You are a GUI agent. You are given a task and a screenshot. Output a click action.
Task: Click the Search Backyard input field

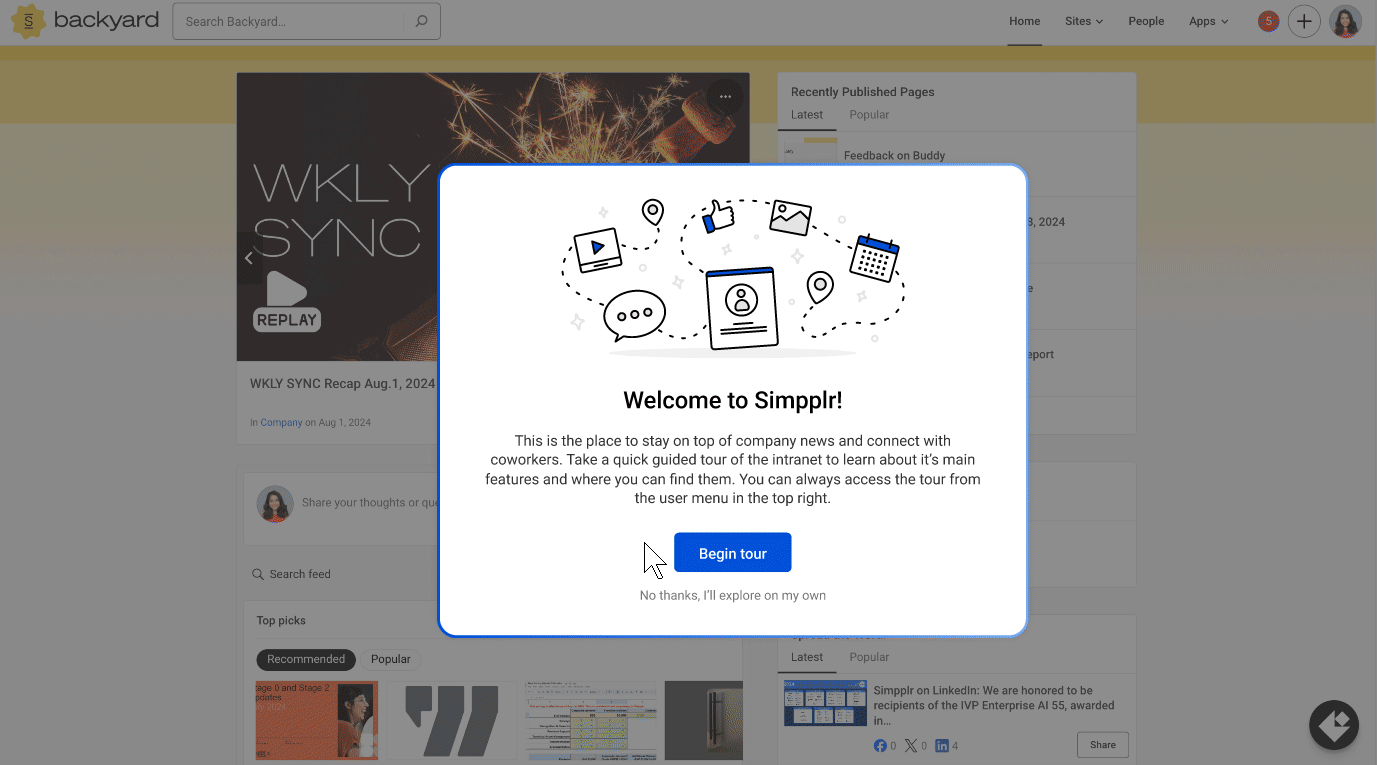291,21
